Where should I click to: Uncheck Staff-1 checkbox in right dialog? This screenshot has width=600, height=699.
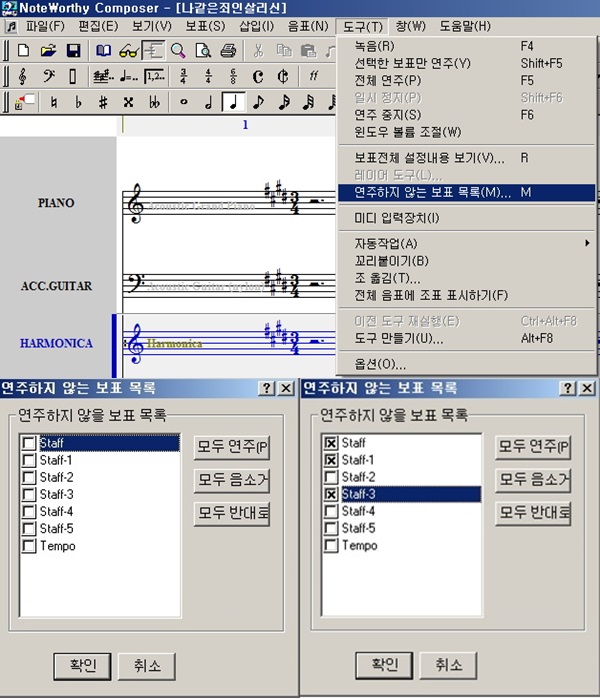coord(331,460)
